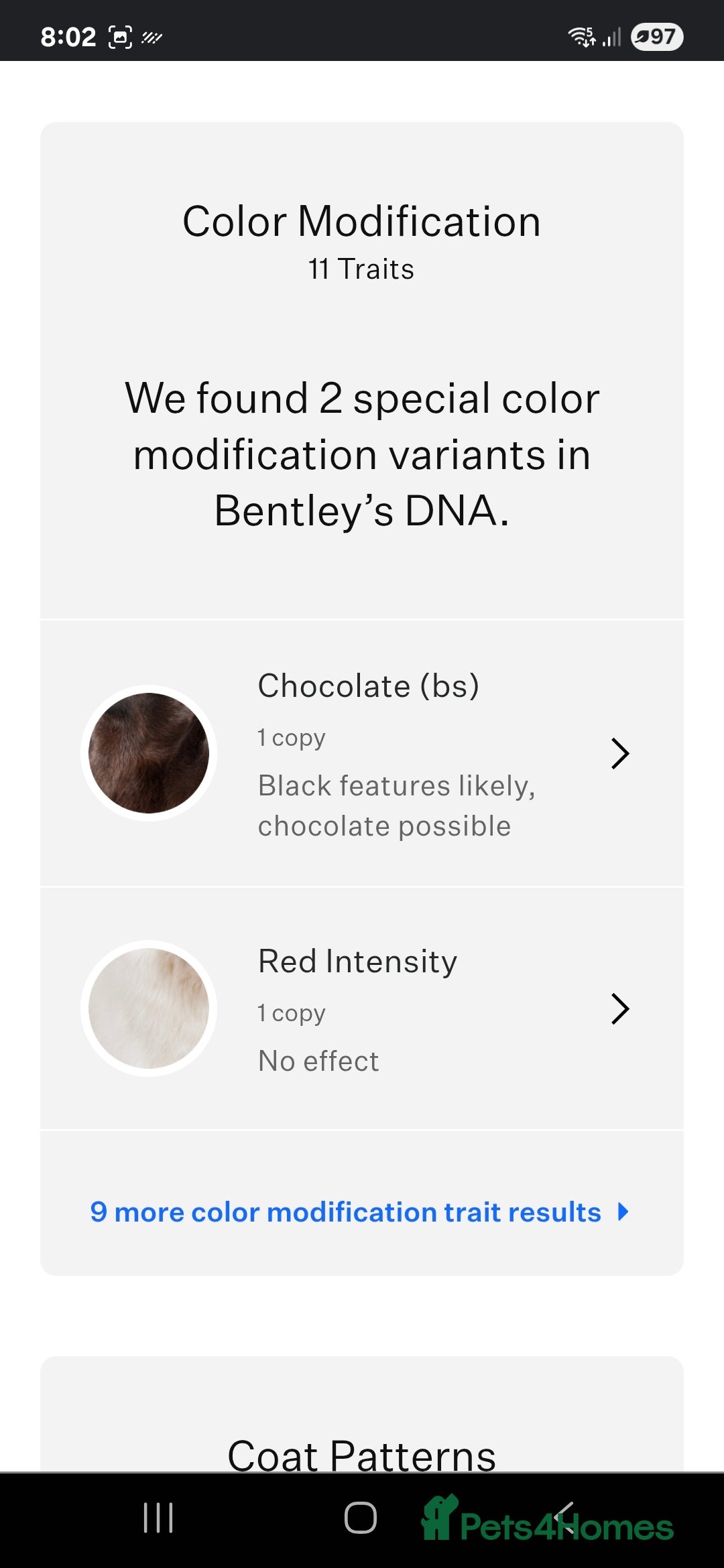Screen dimensions: 724x1568
Task: Tap the Coat Patterns section heading
Action: [361, 1455]
